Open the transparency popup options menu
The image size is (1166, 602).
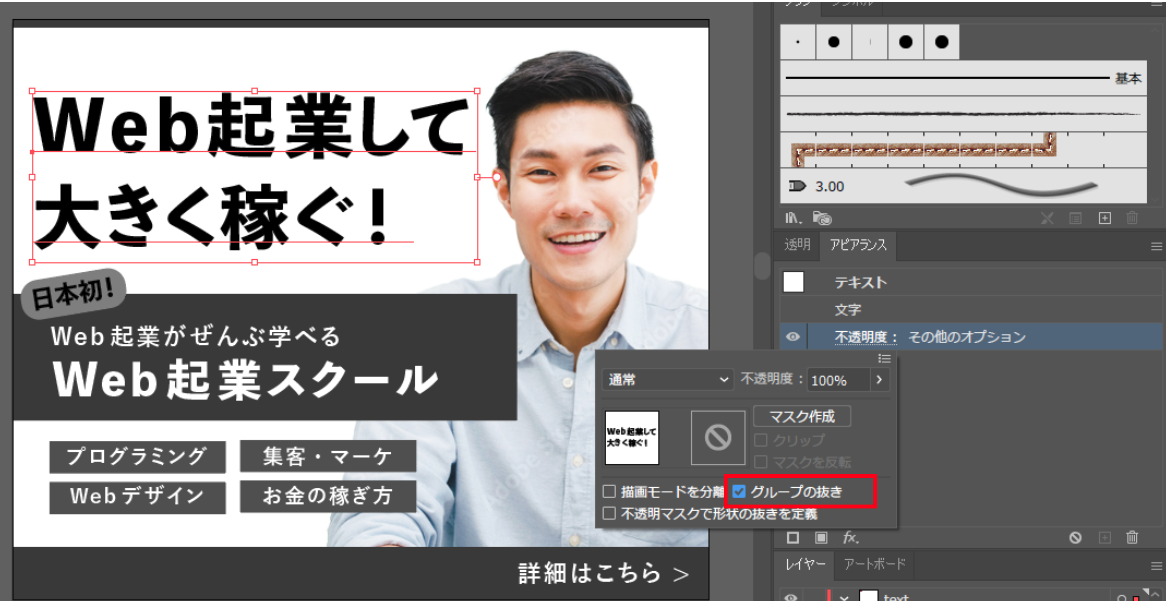pyautogui.click(x=884, y=358)
